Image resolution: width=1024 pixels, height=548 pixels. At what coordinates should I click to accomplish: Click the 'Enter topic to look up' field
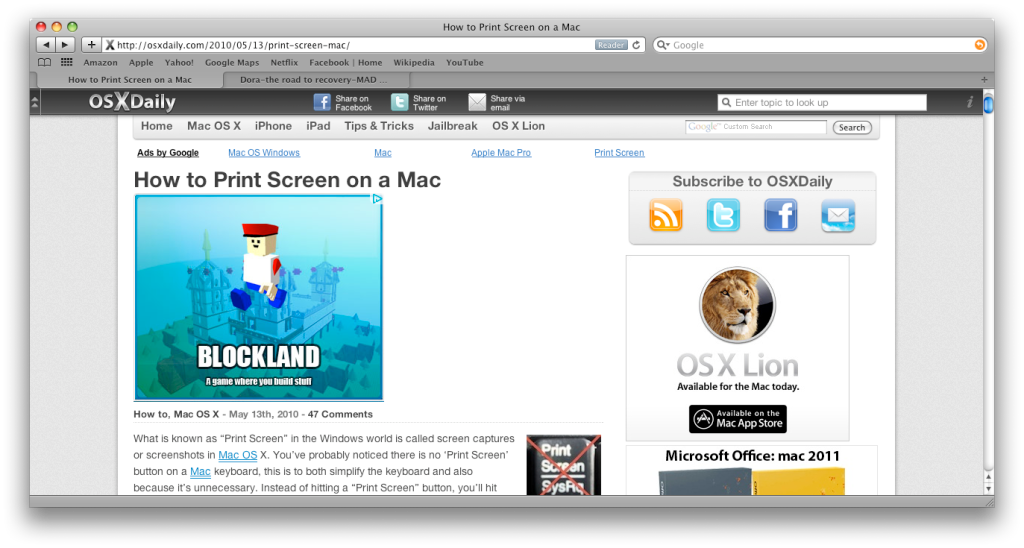pyautogui.click(x=822, y=103)
